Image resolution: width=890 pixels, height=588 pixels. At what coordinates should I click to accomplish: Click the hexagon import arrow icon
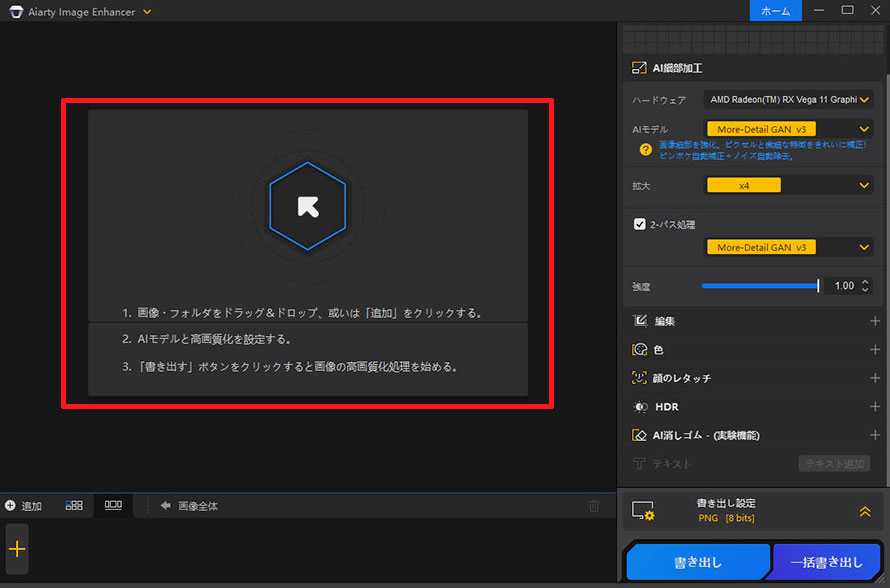(308, 206)
